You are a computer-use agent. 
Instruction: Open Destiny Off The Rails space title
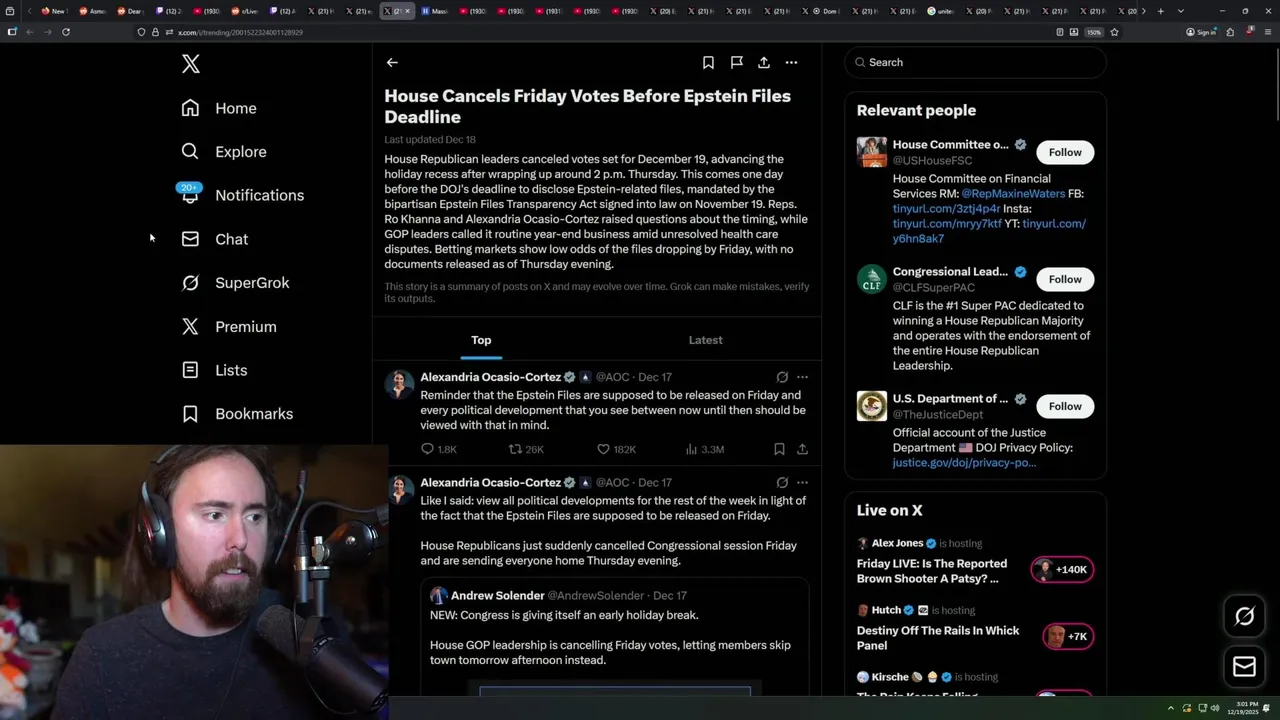click(938, 638)
